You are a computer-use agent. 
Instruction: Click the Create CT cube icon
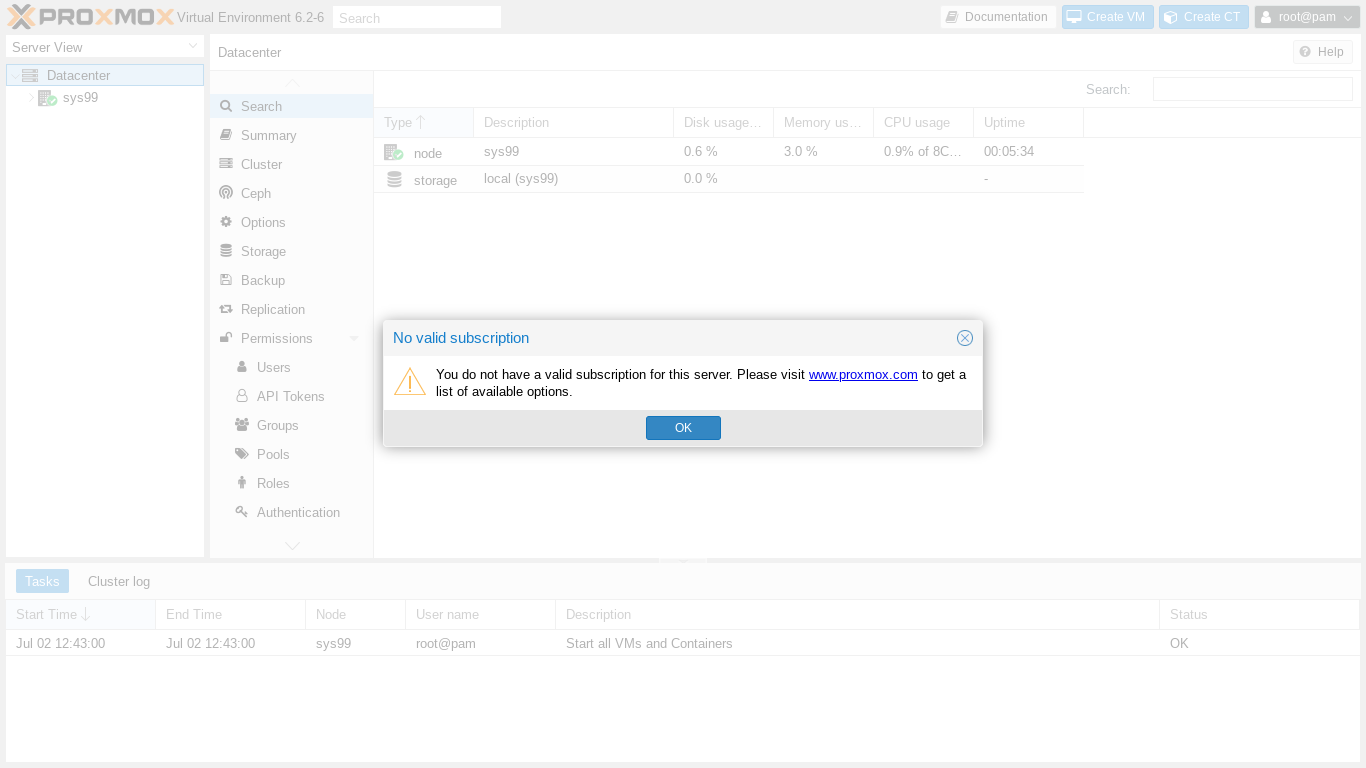(x=1170, y=17)
